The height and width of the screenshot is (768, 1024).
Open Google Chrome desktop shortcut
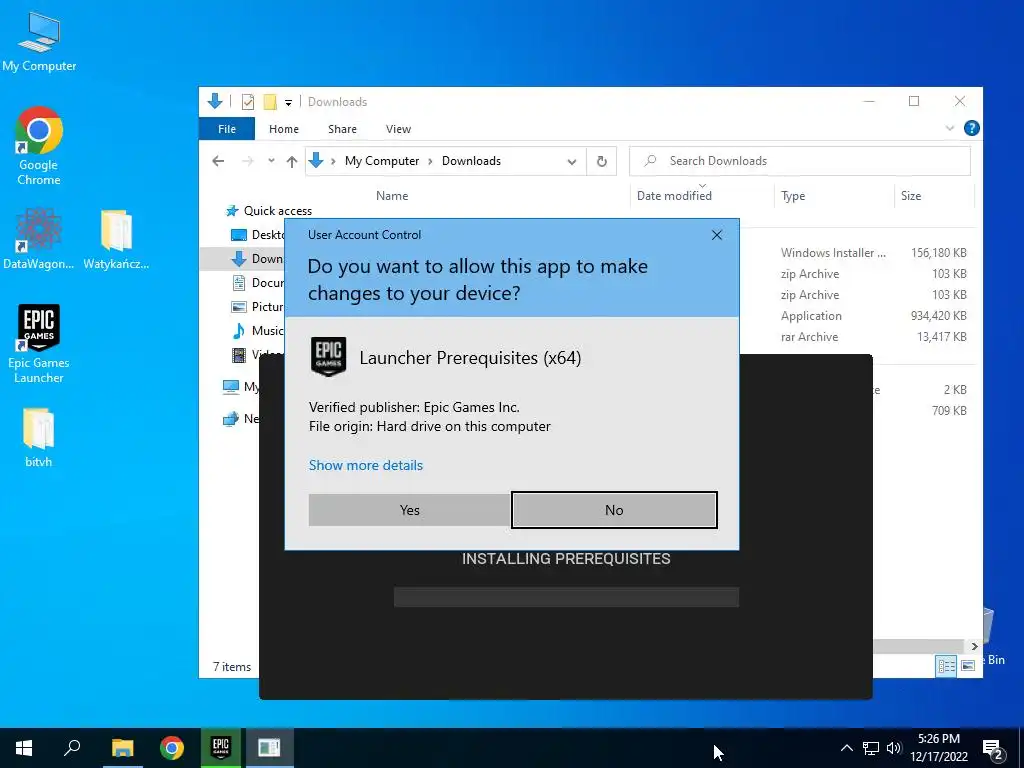coord(39,146)
